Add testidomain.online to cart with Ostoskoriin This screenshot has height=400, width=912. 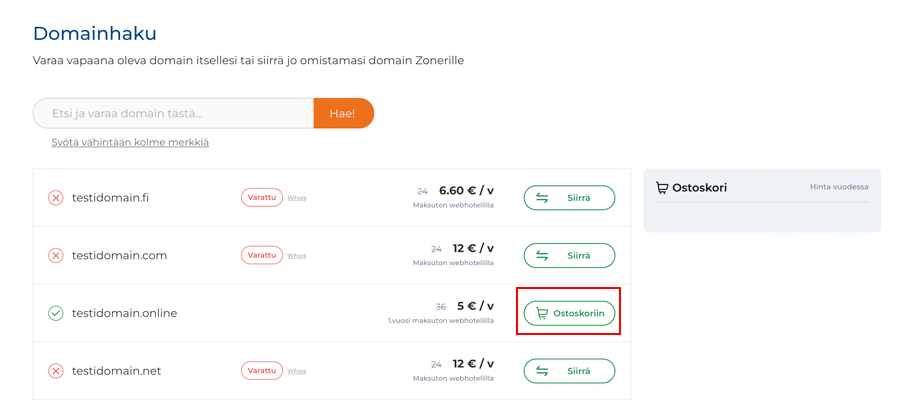pyautogui.click(x=569, y=314)
